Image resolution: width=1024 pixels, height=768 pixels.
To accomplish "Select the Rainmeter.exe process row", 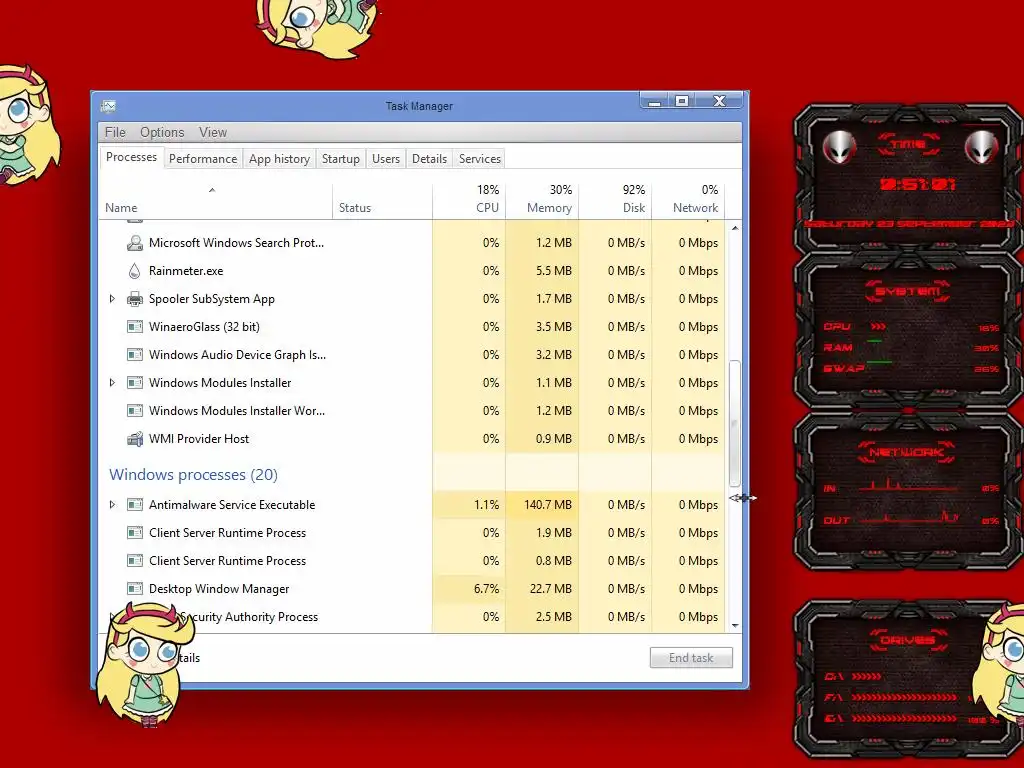I will (411, 271).
